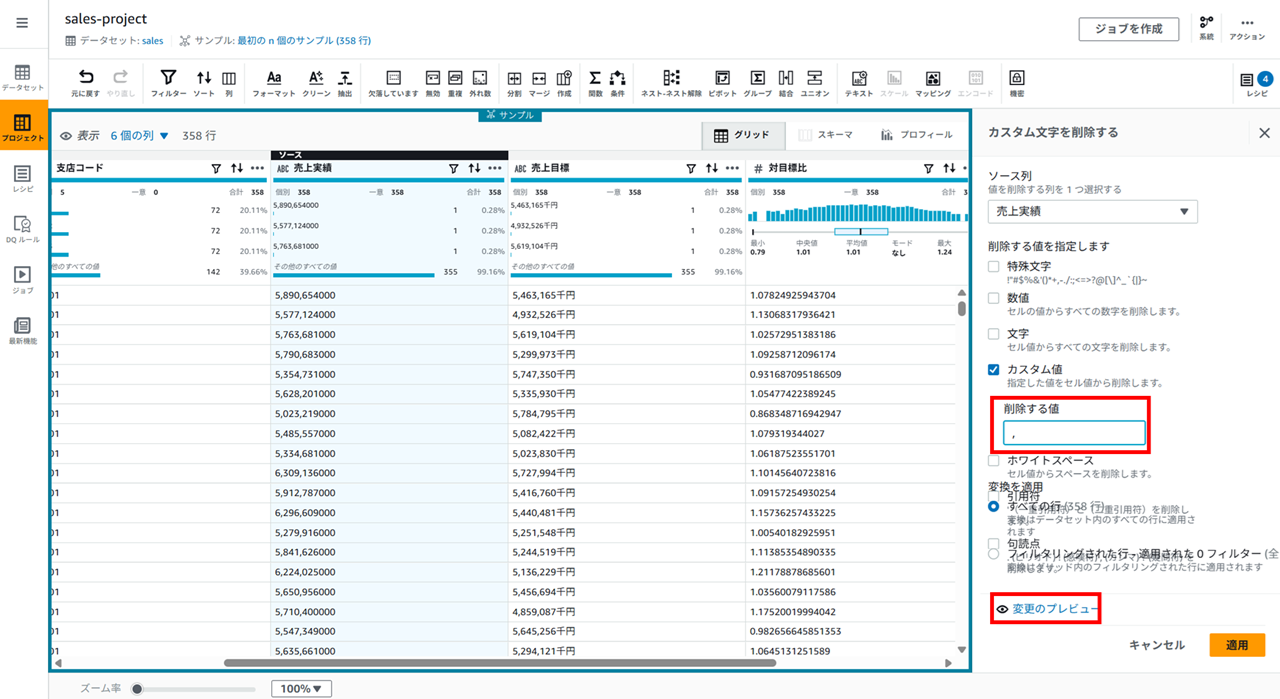Select the Filtered rows (フィルタリングされた行) radio button
This screenshot has height=699, width=1280.
[x=993, y=553]
